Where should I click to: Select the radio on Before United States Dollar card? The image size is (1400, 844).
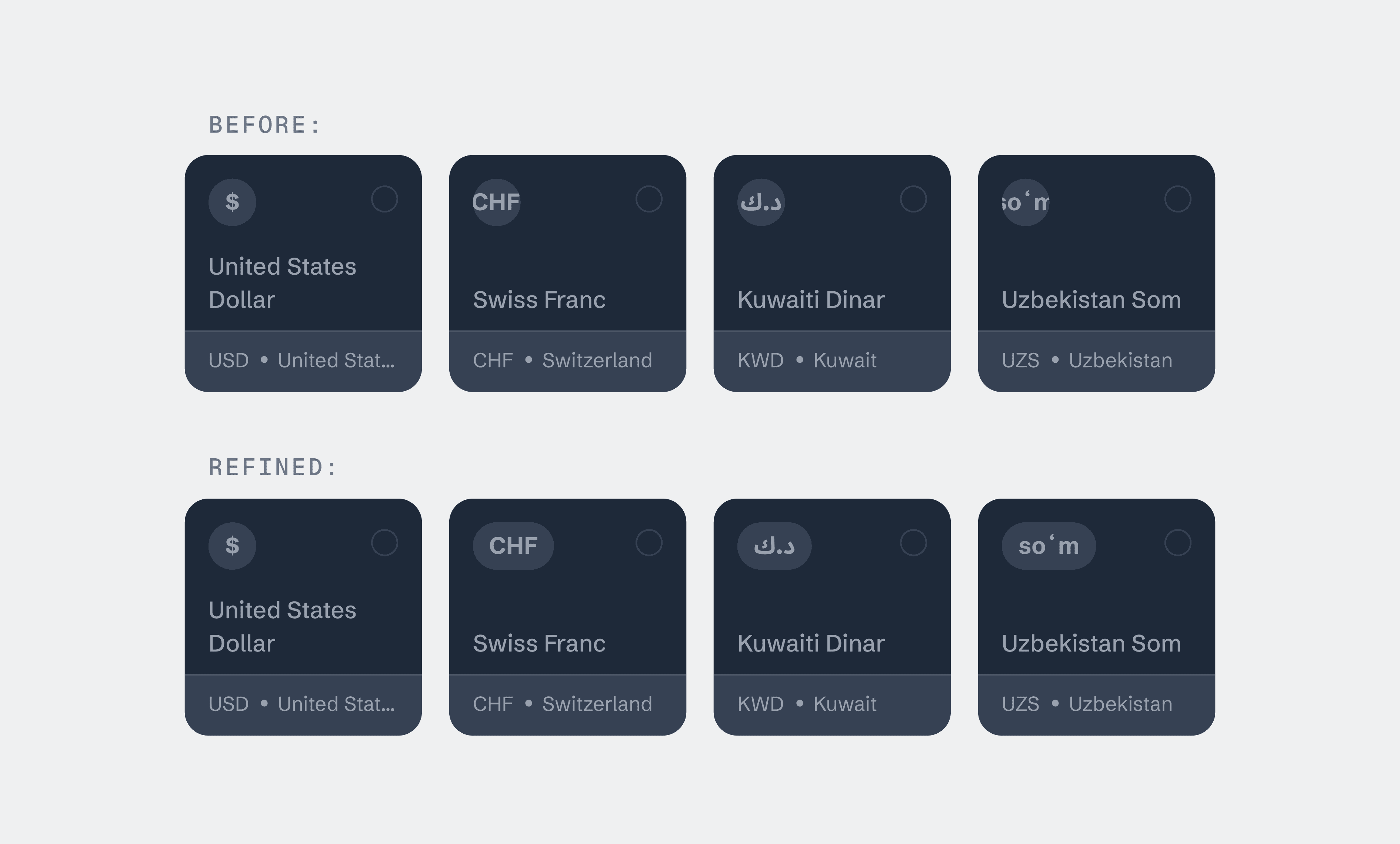tap(384, 200)
